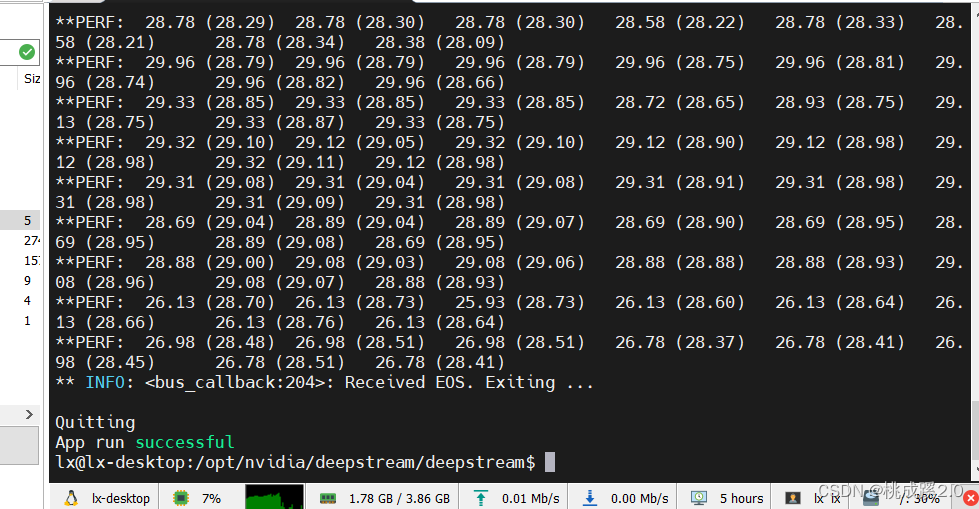The image size is (979, 509).
Task: Click the lx-desktop hostname label
Action: [121, 498]
